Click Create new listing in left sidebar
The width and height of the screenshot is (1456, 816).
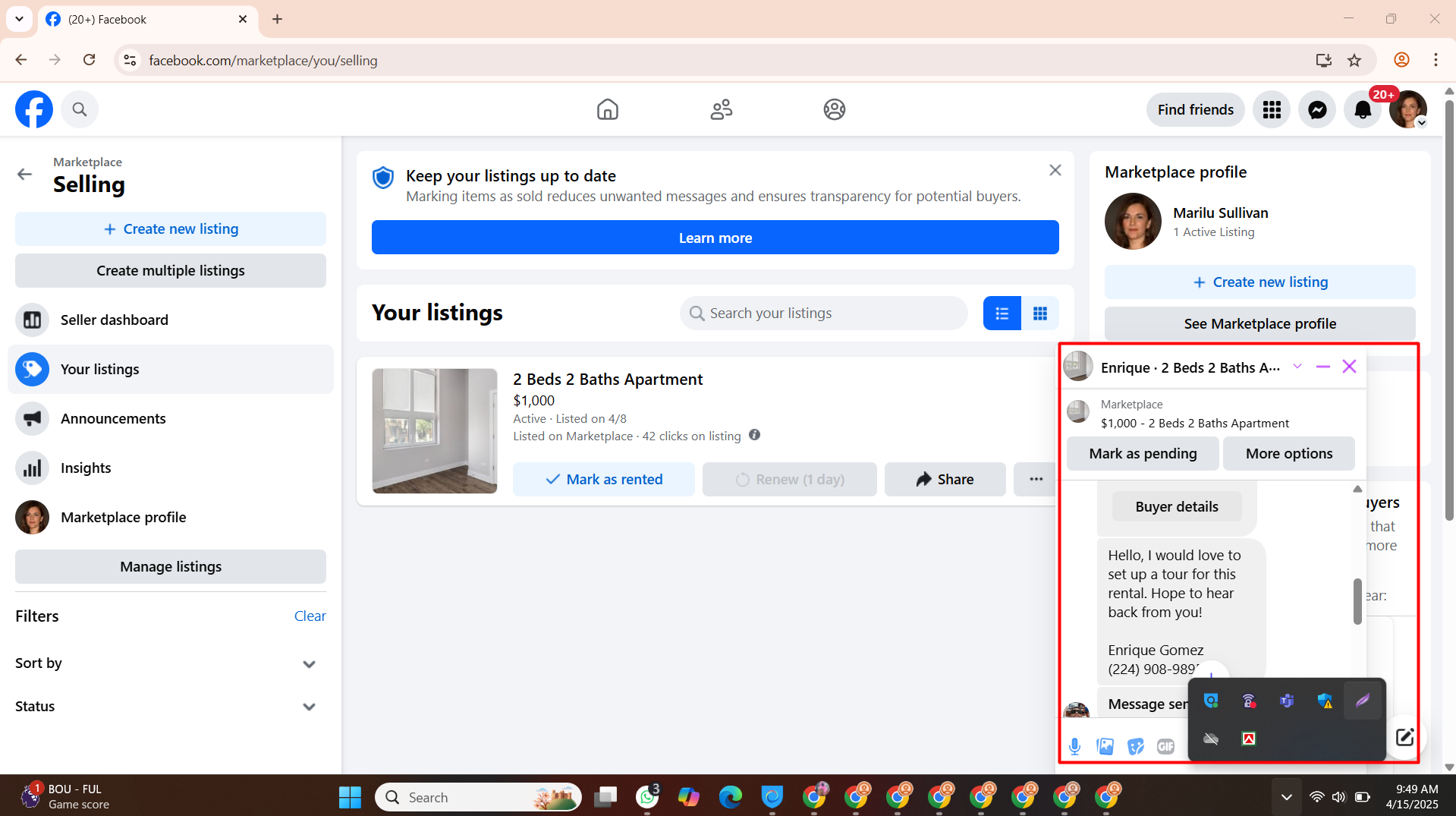tap(171, 228)
